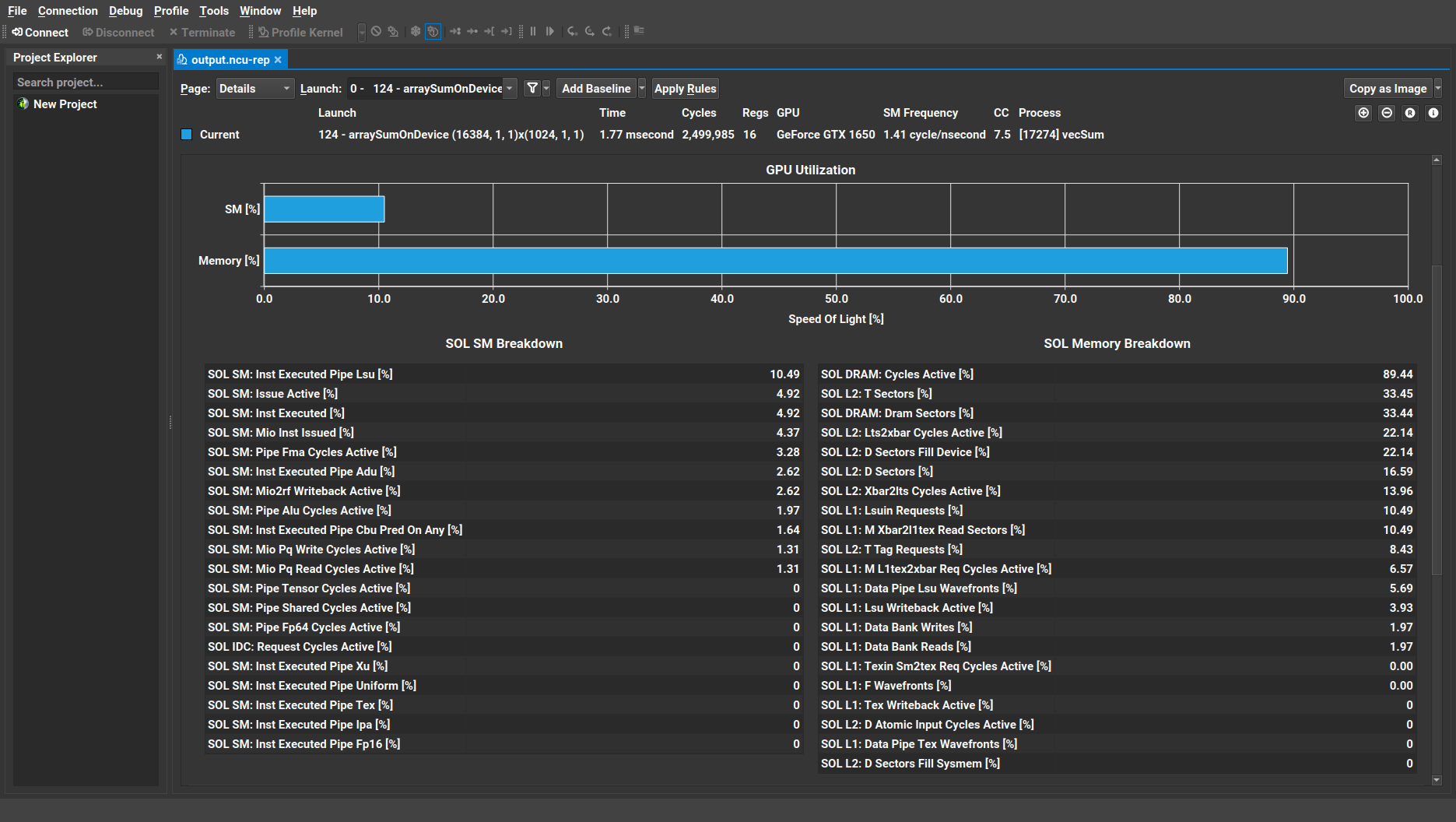Open the File menu
The width and height of the screenshot is (1456, 822).
pos(17,11)
